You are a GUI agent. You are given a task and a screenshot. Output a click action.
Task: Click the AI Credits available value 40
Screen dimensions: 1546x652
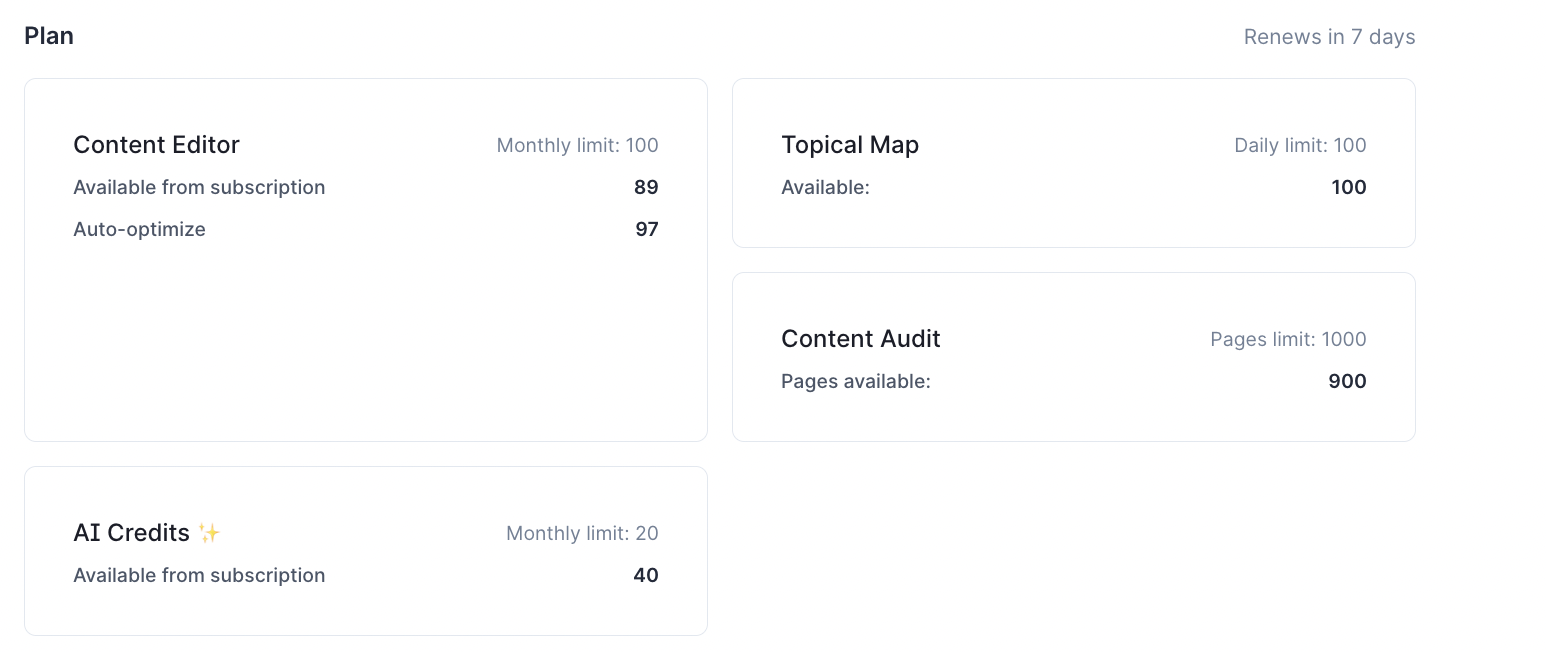(646, 575)
